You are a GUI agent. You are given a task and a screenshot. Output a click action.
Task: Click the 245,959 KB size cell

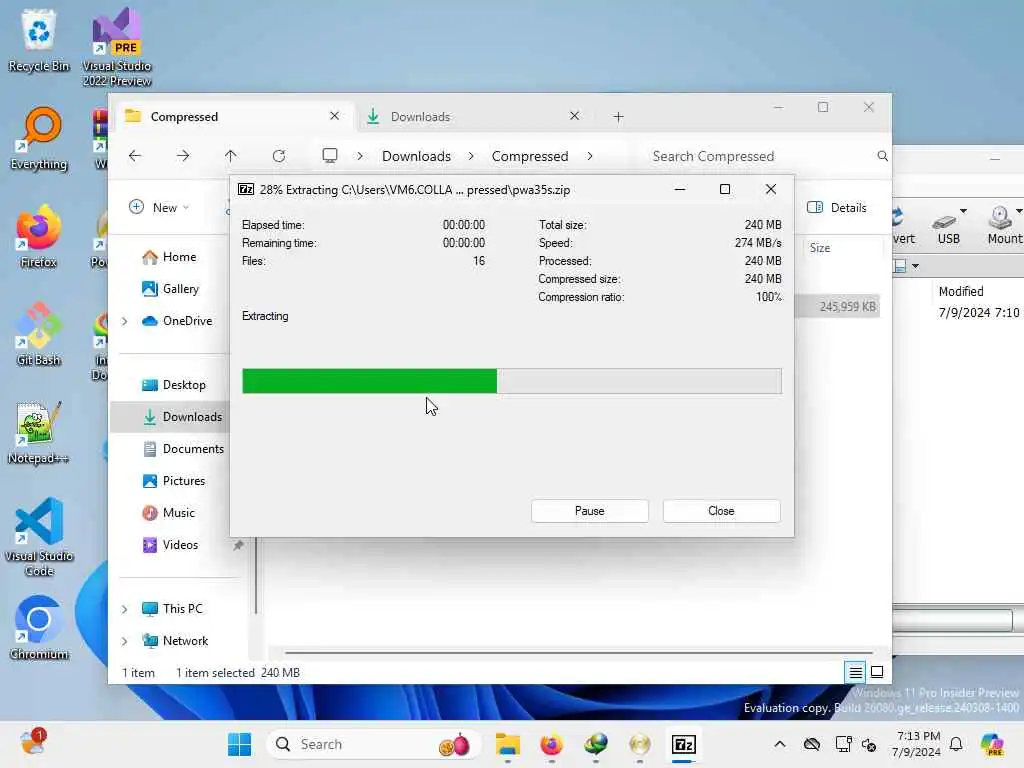(847, 306)
